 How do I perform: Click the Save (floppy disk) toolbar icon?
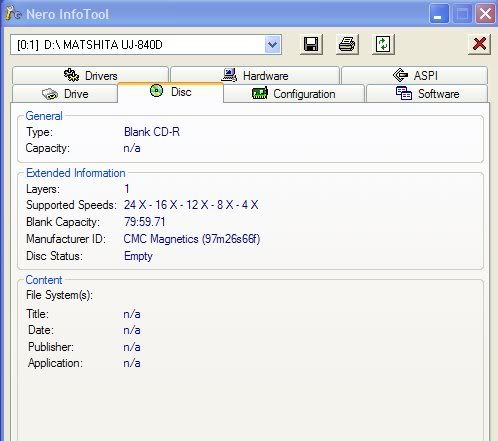tap(311, 44)
